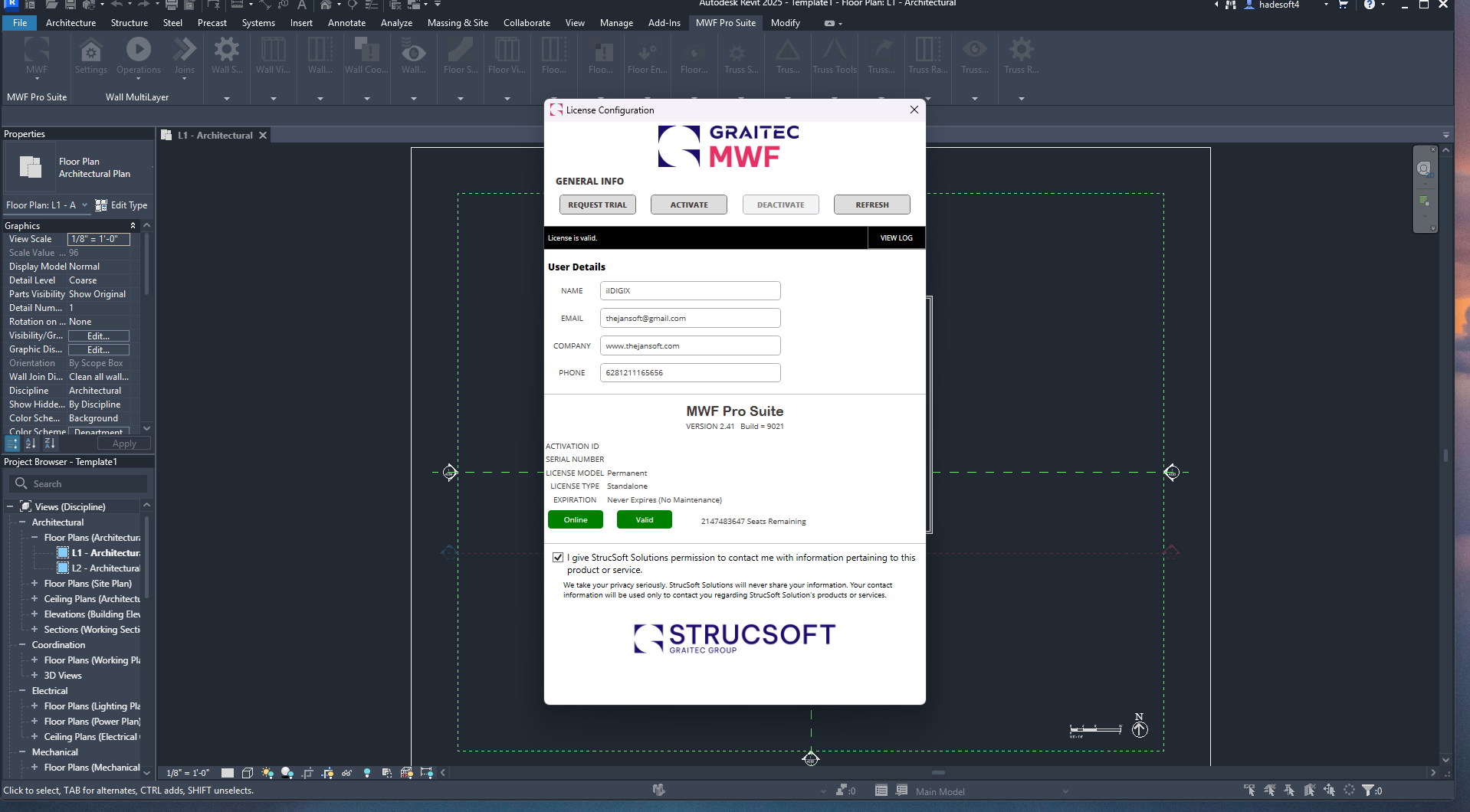Image resolution: width=1470 pixels, height=812 pixels.
Task: Click the Edit Type icon
Action: click(x=101, y=205)
